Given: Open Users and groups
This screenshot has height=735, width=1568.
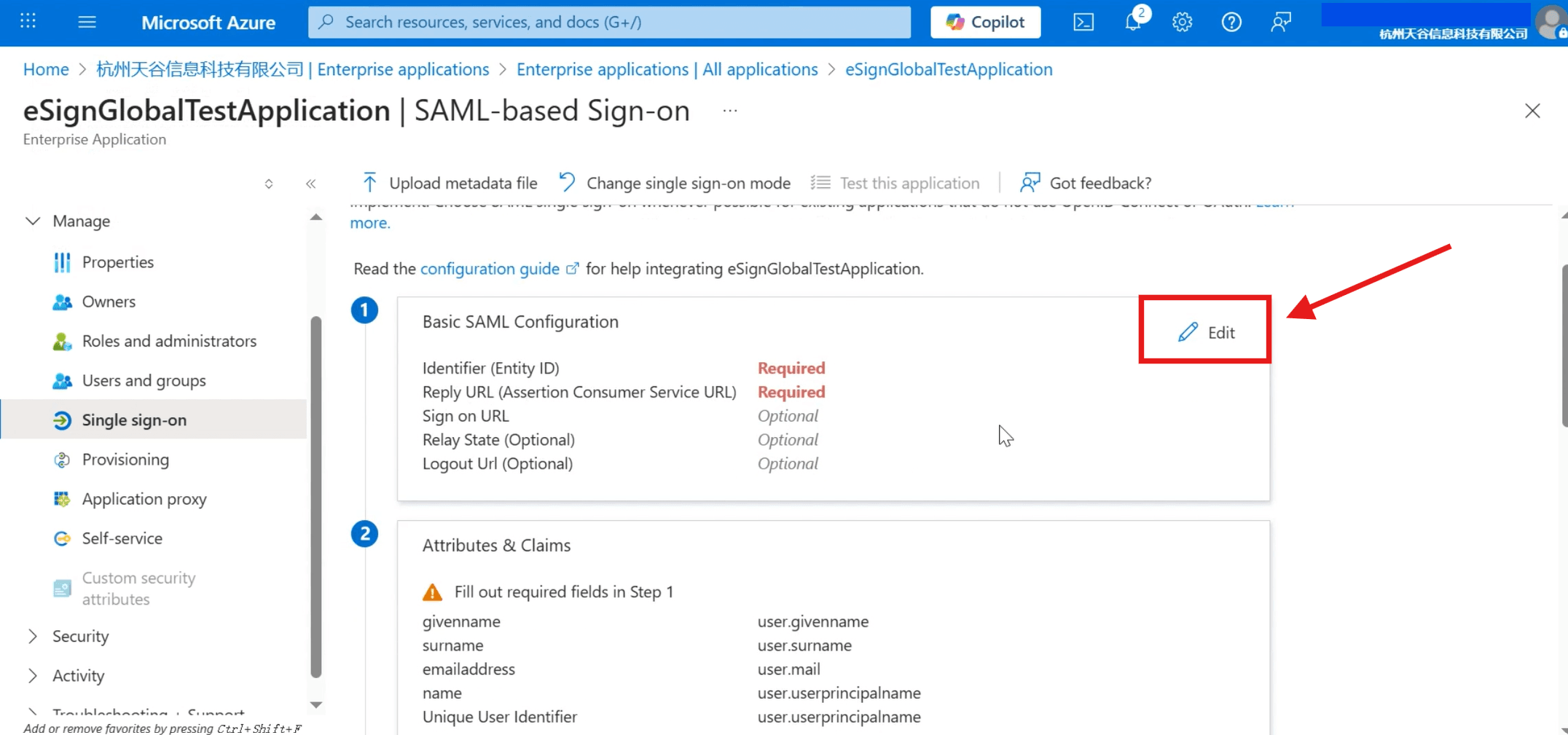Looking at the screenshot, I should [x=144, y=380].
